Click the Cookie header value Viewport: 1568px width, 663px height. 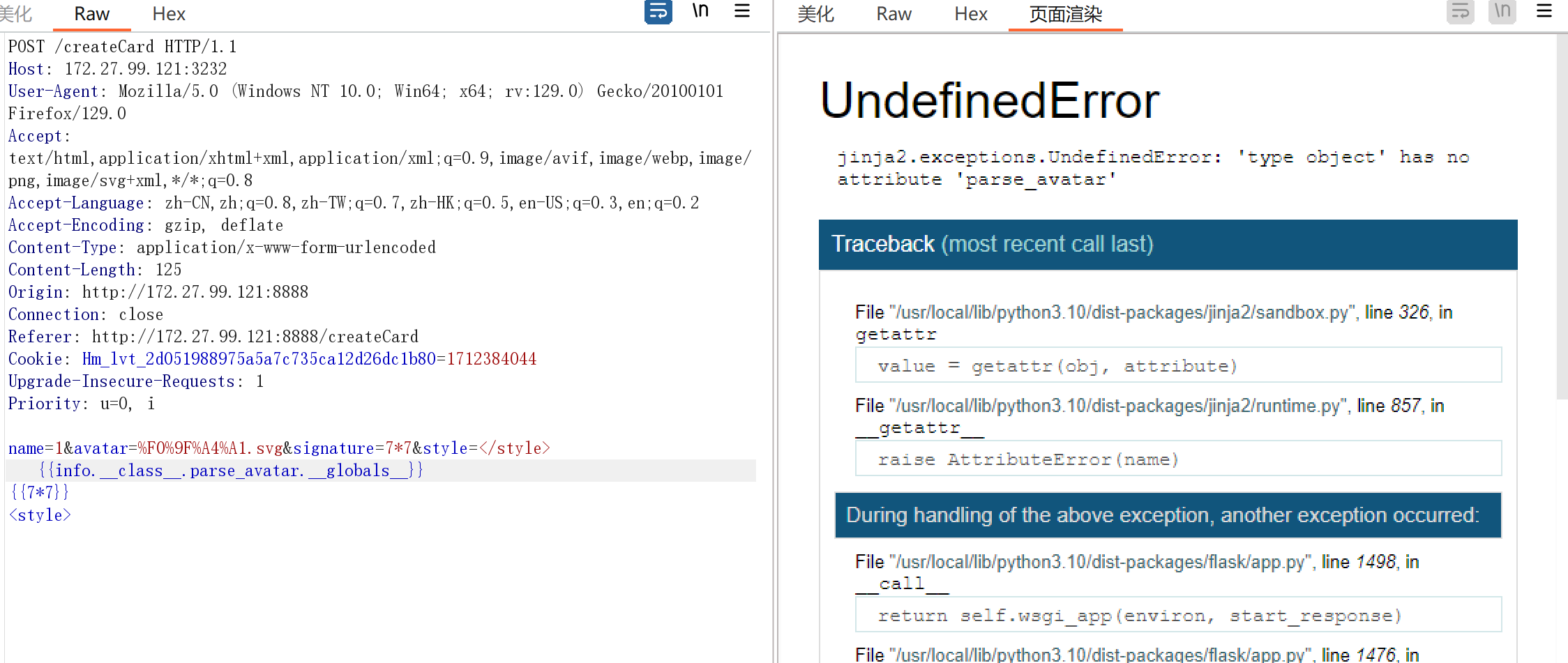309,359
